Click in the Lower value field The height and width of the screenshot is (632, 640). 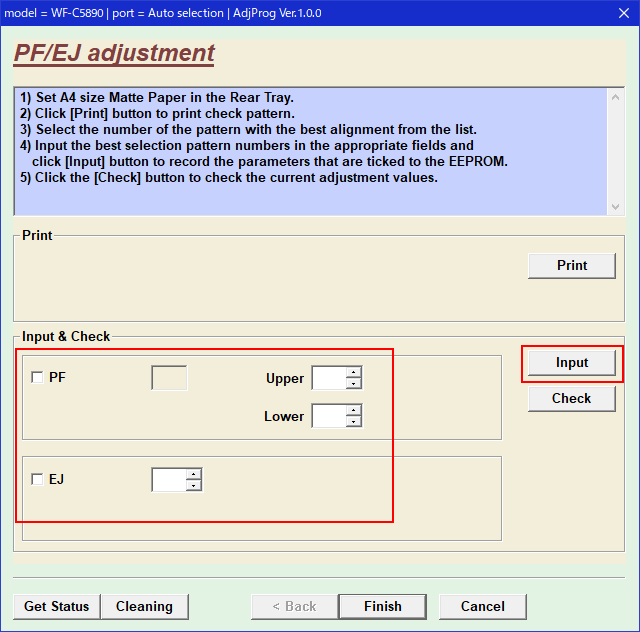pyautogui.click(x=329, y=416)
